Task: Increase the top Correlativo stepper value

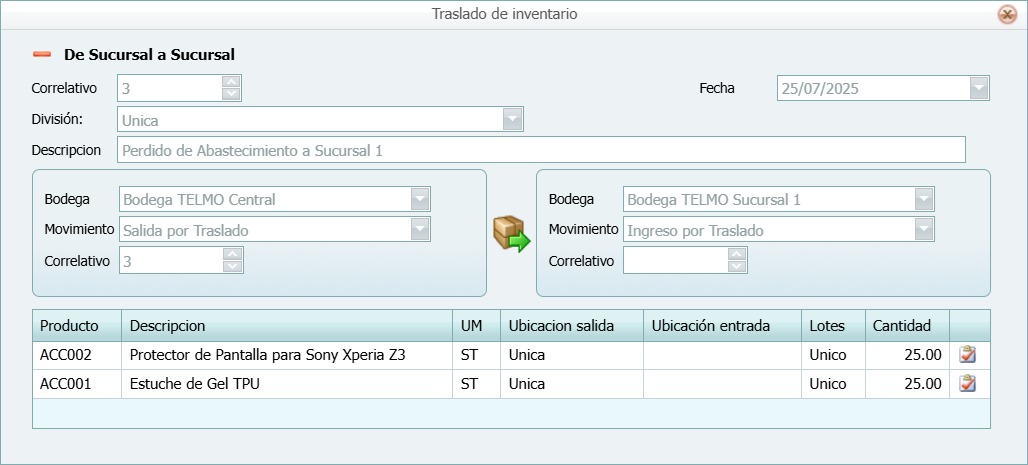Action: (x=231, y=82)
